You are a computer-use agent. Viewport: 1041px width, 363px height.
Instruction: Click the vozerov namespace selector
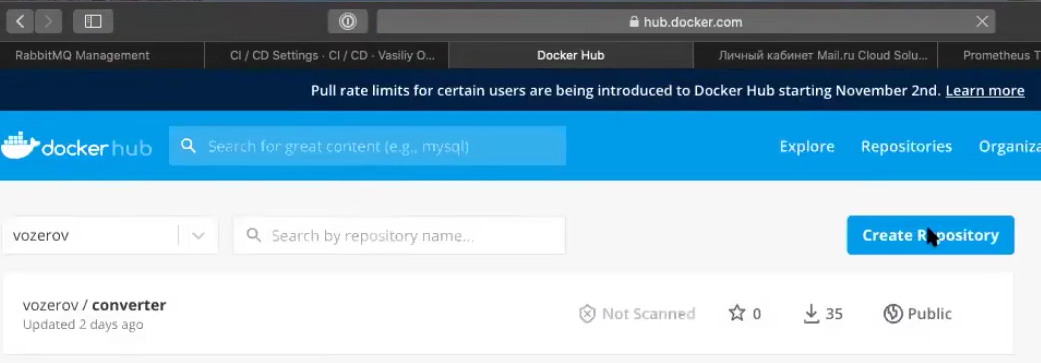pyautogui.click(x=110, y=236)
